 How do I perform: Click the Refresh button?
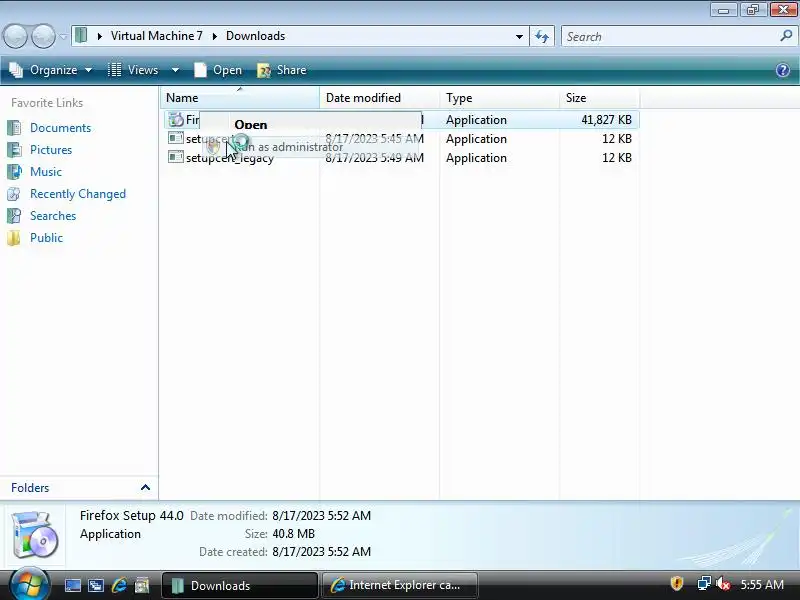[542, 37]
